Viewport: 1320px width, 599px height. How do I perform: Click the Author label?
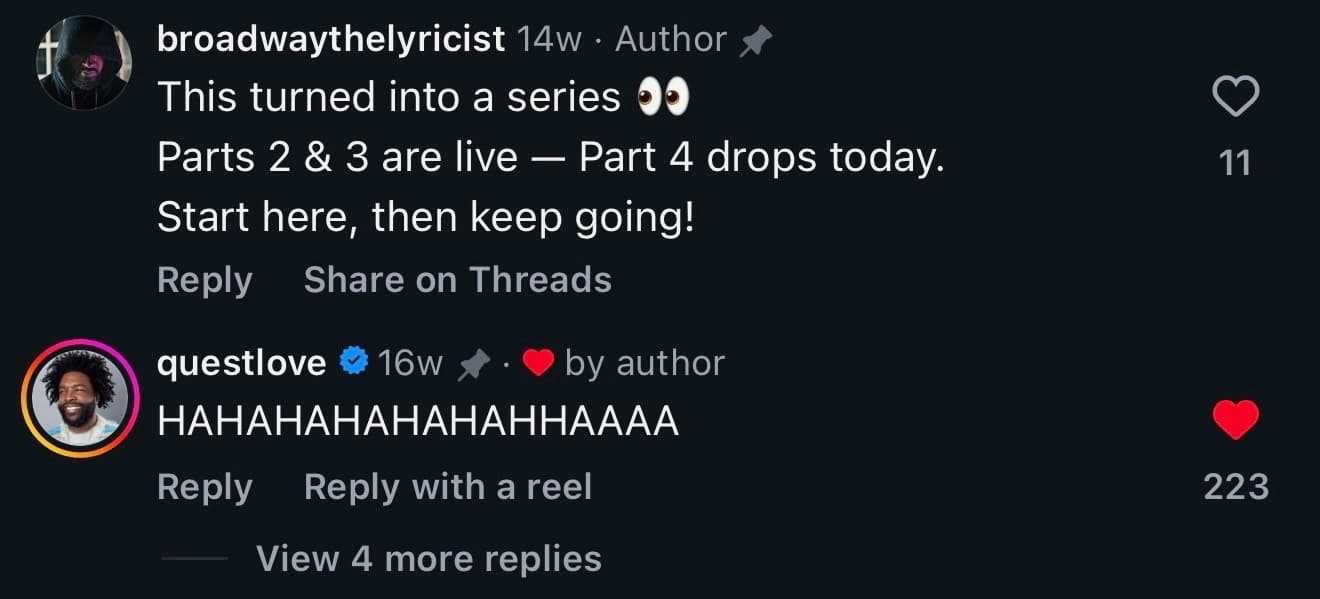(671, 39)
